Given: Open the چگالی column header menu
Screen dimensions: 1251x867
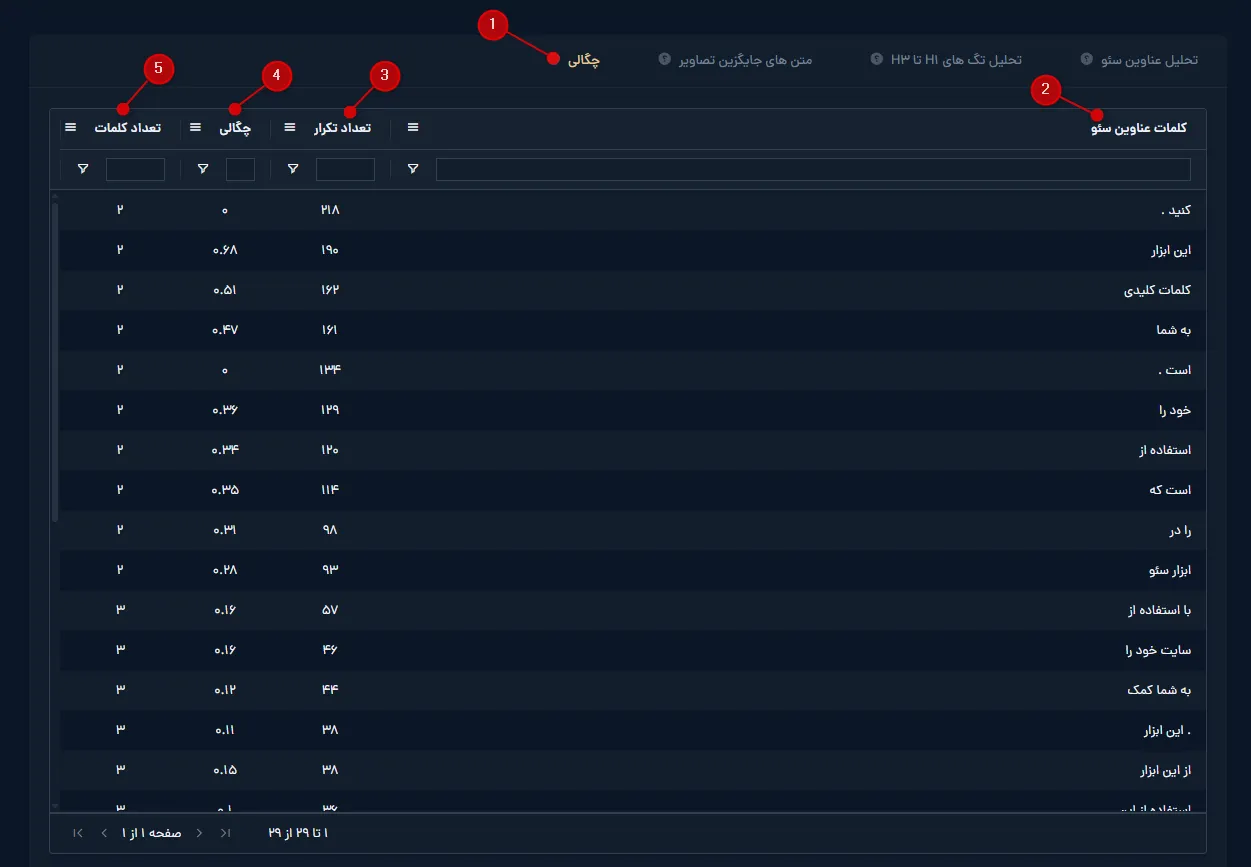Looking at the screenshot, I should (196, 128).
